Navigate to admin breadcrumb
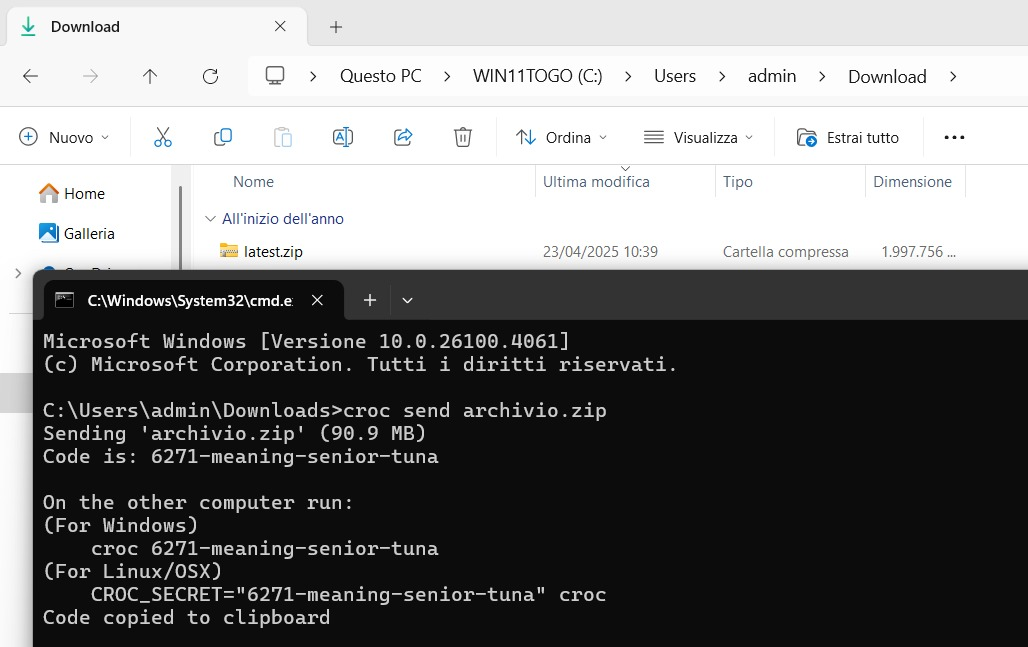This screenshot has height=647, width=1028. (772, 76)
